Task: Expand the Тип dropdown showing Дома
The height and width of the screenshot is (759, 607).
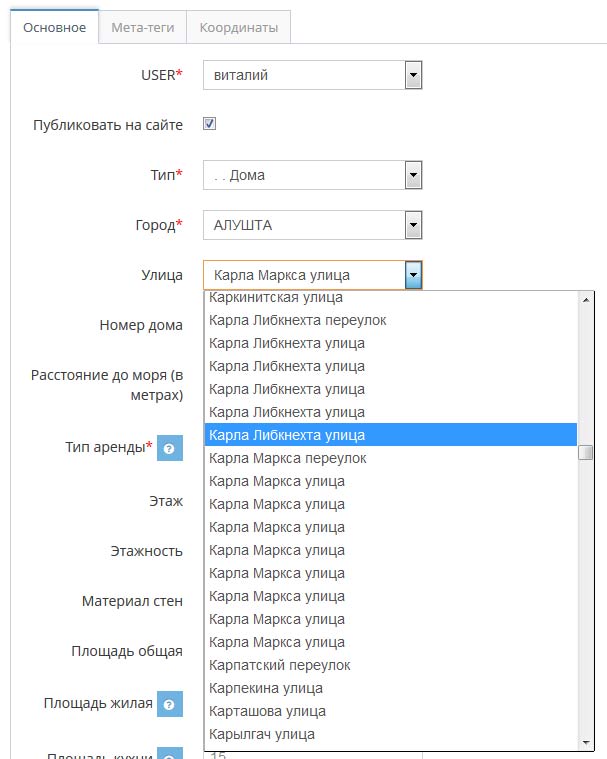Action: click(x=313, y=175)
